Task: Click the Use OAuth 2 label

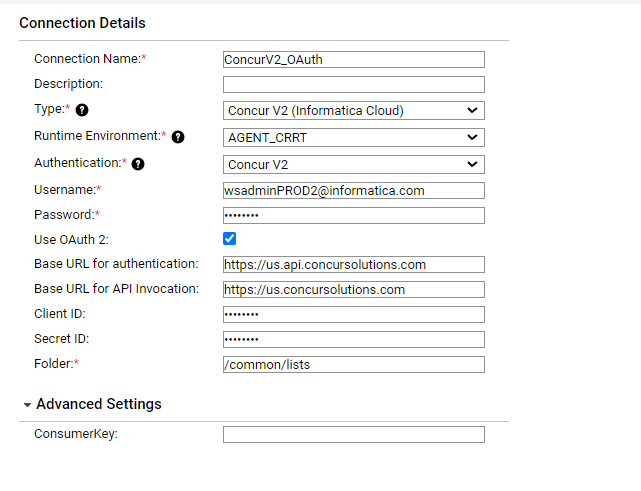Action: 71,240
